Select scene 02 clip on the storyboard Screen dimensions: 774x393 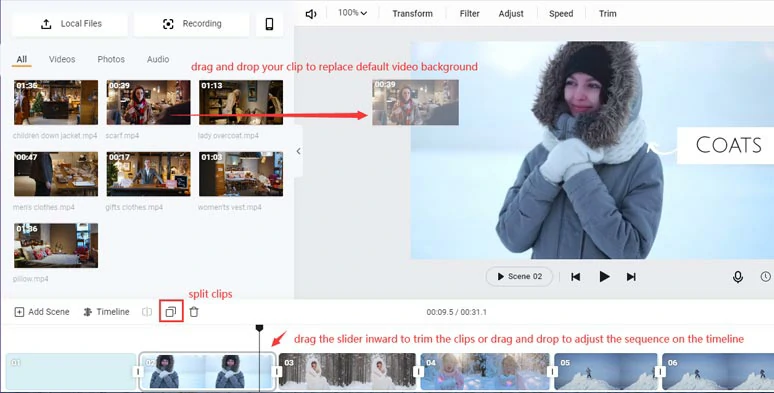pyautogui.click(x=207, y=371)
